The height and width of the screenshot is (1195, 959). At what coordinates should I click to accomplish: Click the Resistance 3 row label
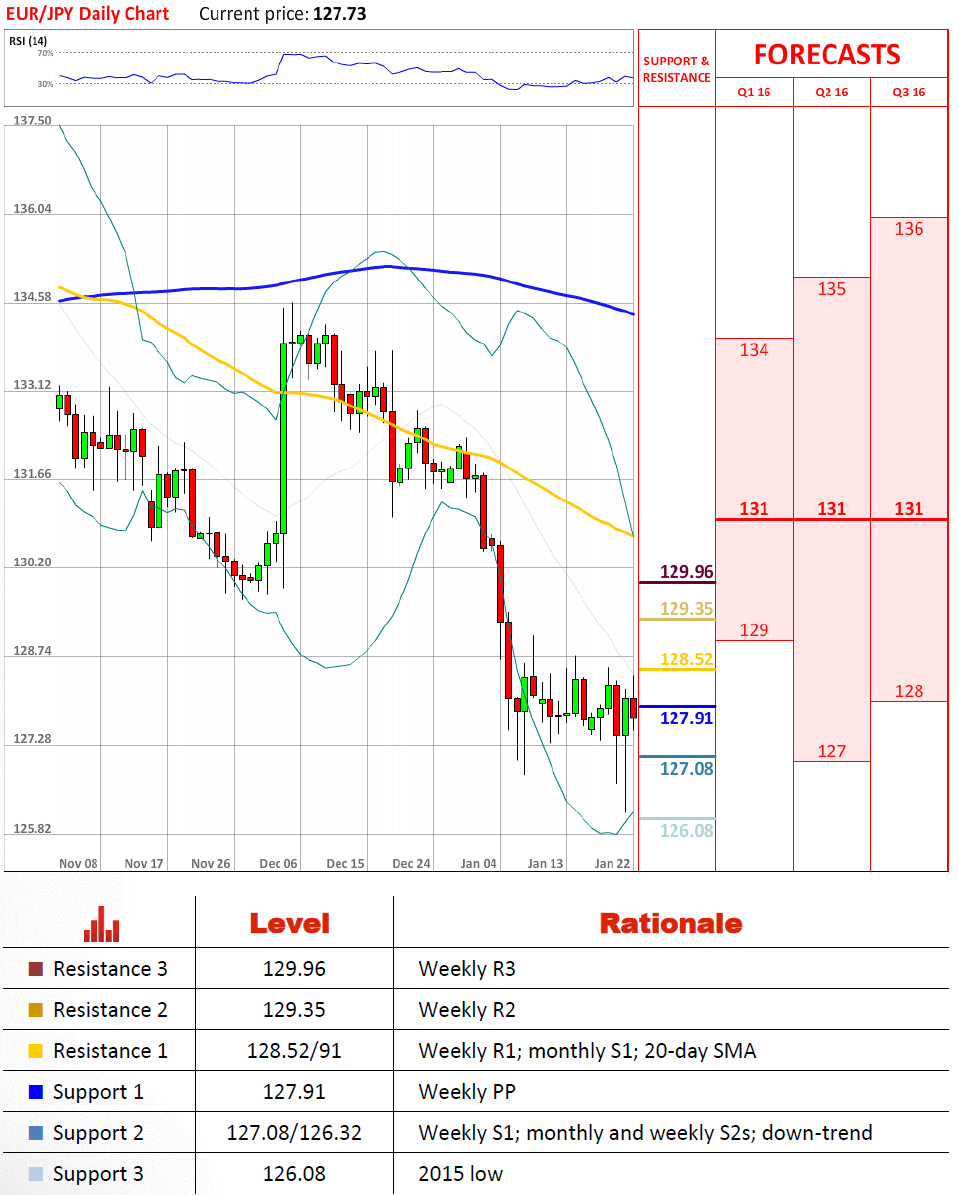pos(110,969)
